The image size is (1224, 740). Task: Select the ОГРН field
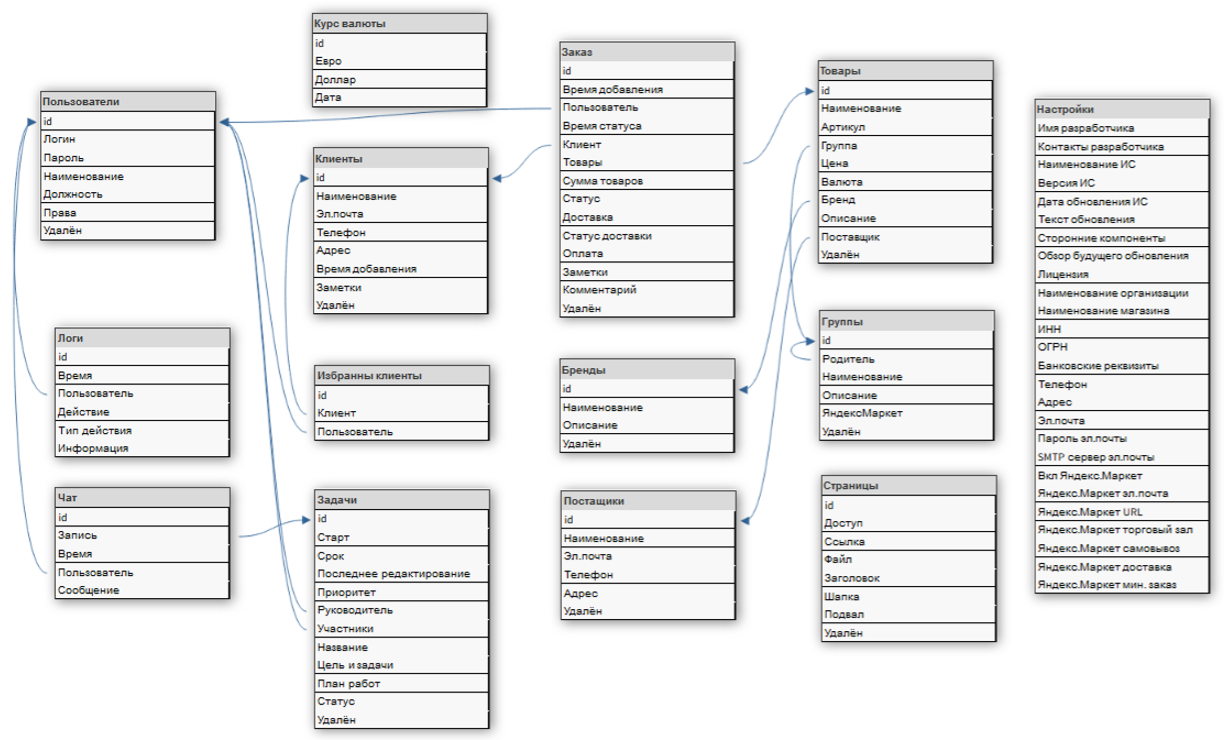(x=1122, y=347)
